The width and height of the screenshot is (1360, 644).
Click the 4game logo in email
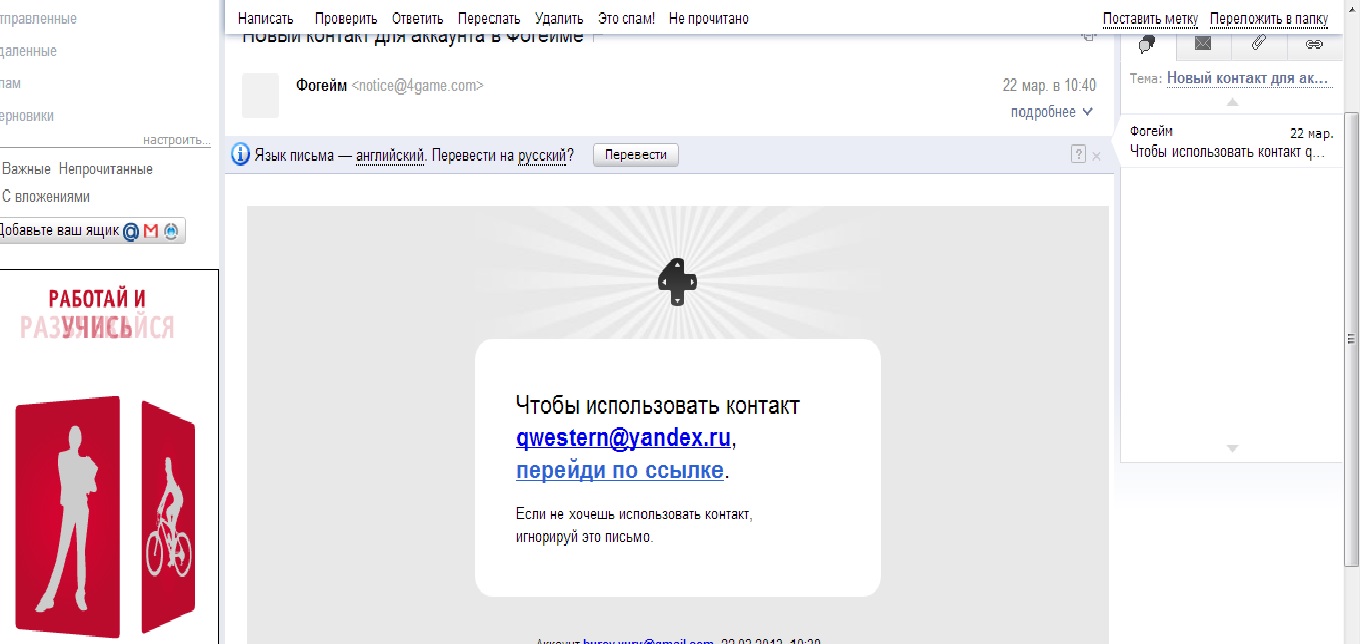(x=677, y=282)
